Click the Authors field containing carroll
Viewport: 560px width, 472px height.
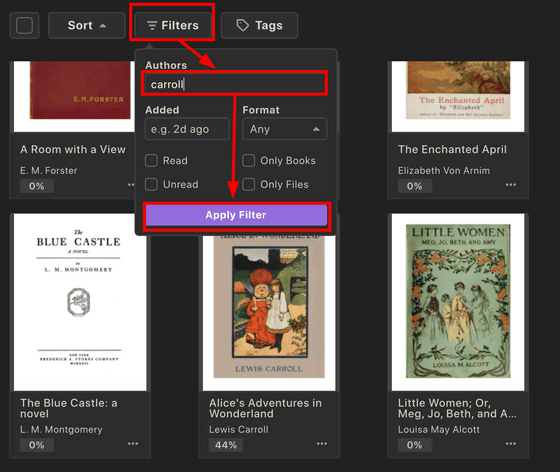tap(235, 84)
